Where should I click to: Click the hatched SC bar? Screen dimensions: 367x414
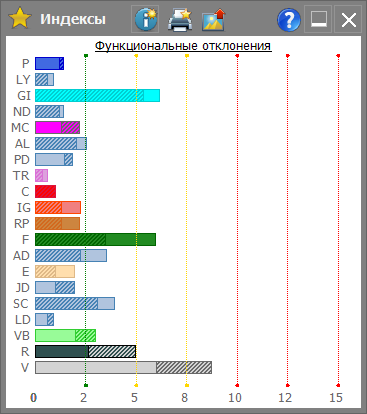point(75,303)
